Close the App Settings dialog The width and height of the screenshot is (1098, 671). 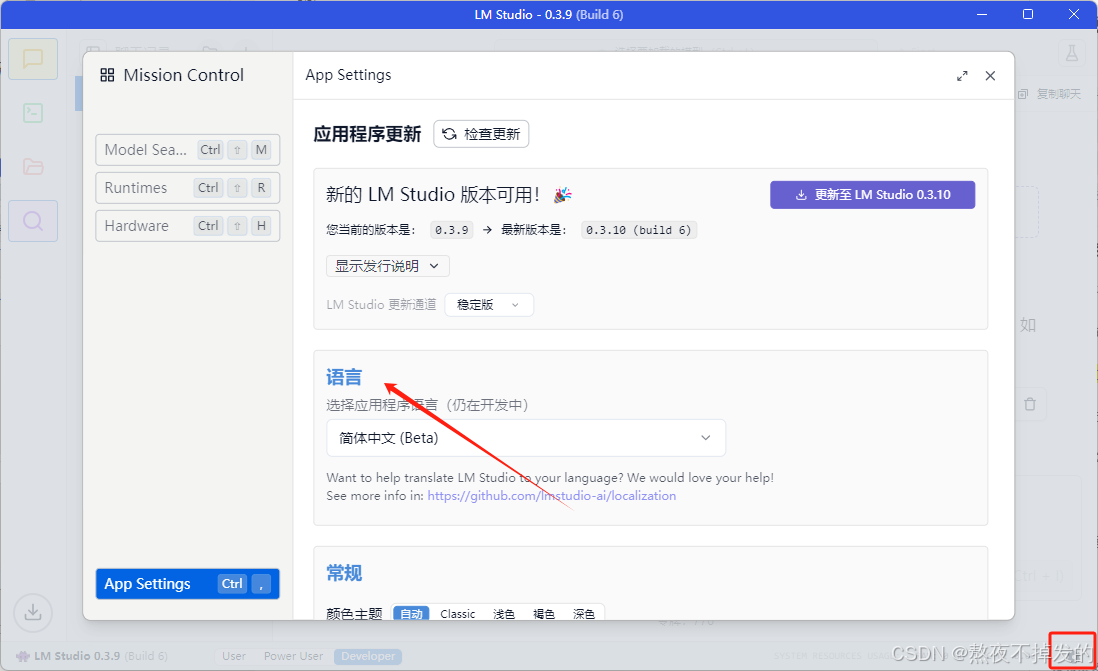990,76
